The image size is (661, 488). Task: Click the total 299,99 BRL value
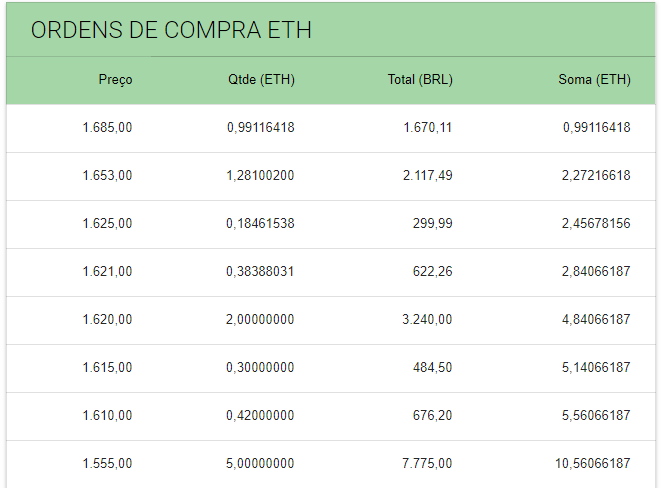[x=432, y=224]
